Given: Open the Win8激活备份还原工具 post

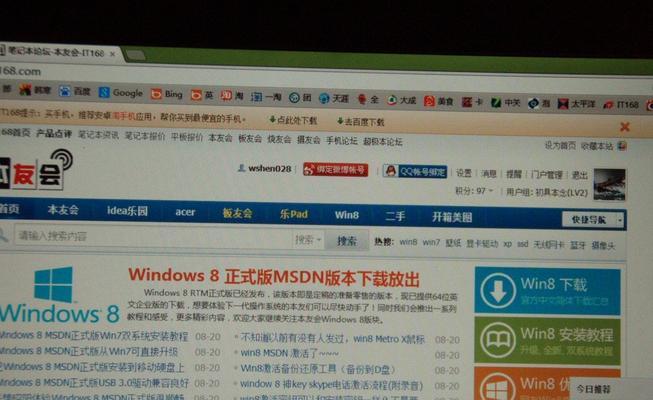Looking at the screenshot, I should pos(318,369).
